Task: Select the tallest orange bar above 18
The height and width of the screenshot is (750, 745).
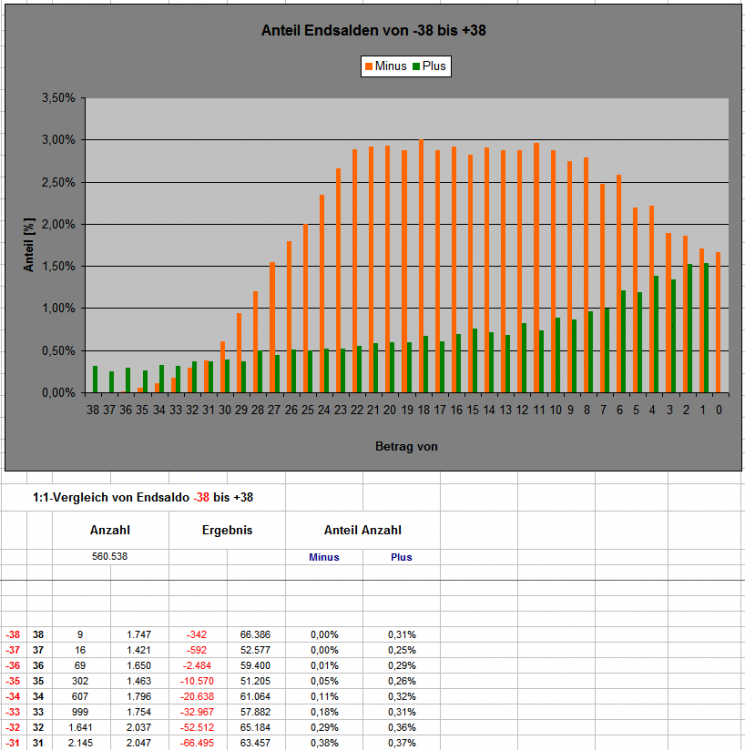Action: coord(421,266)
